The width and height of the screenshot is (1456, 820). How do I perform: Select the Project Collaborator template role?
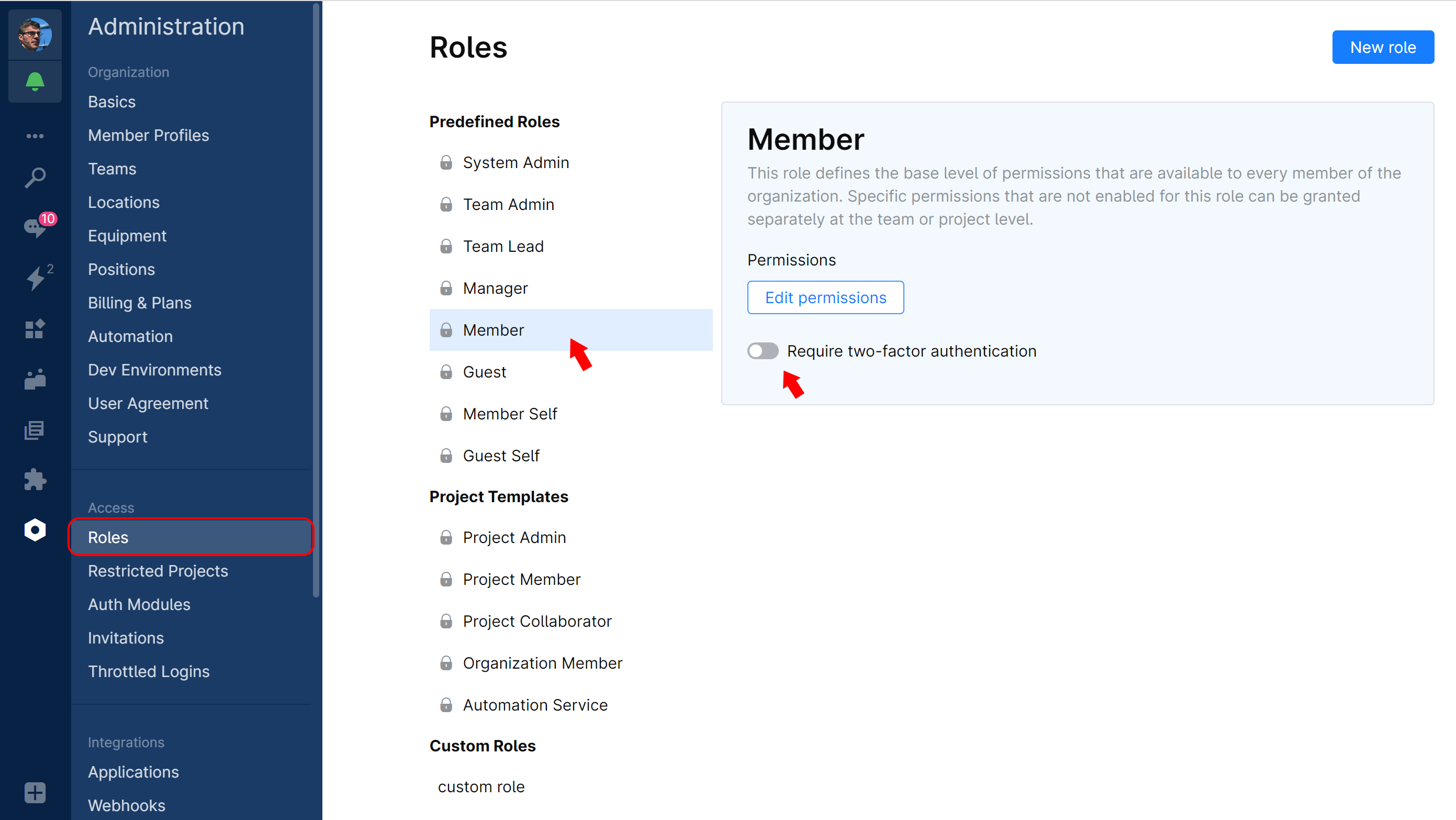[x=536, y=621]
